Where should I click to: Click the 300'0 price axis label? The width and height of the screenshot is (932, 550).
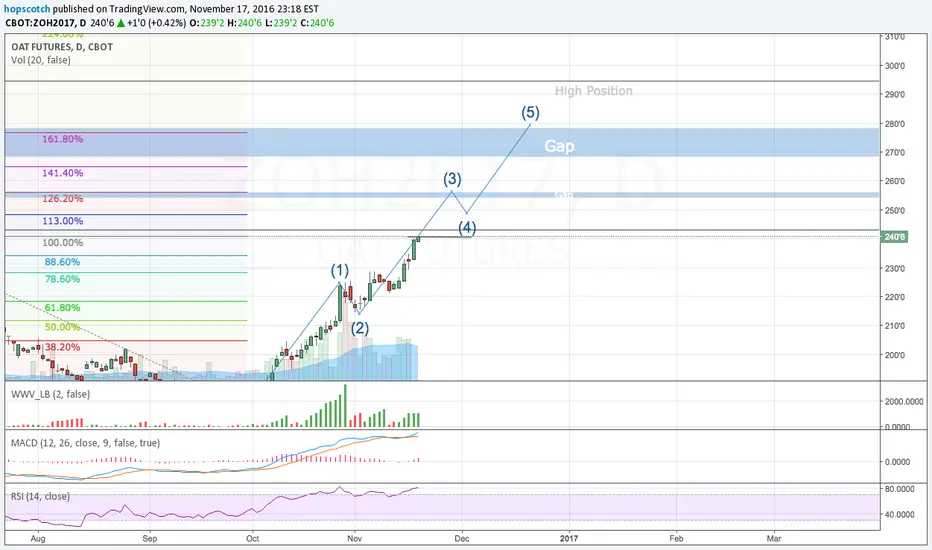[x=895, y=66]
